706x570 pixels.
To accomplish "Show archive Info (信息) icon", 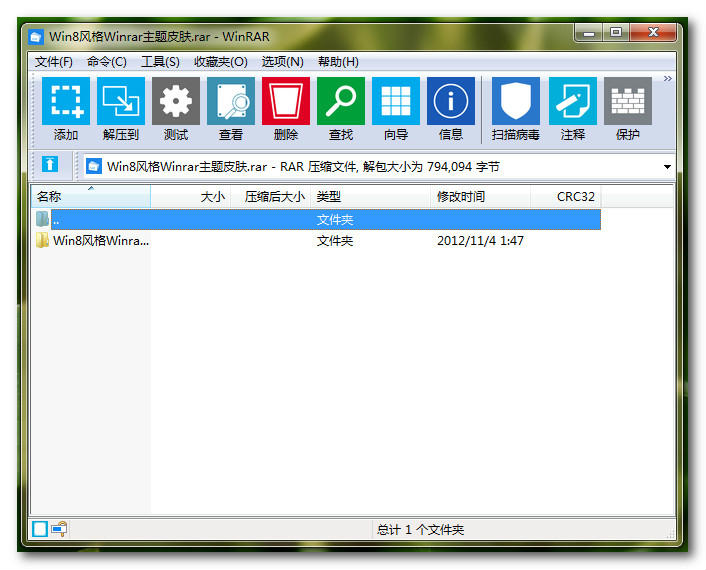I will pos(450,101).
